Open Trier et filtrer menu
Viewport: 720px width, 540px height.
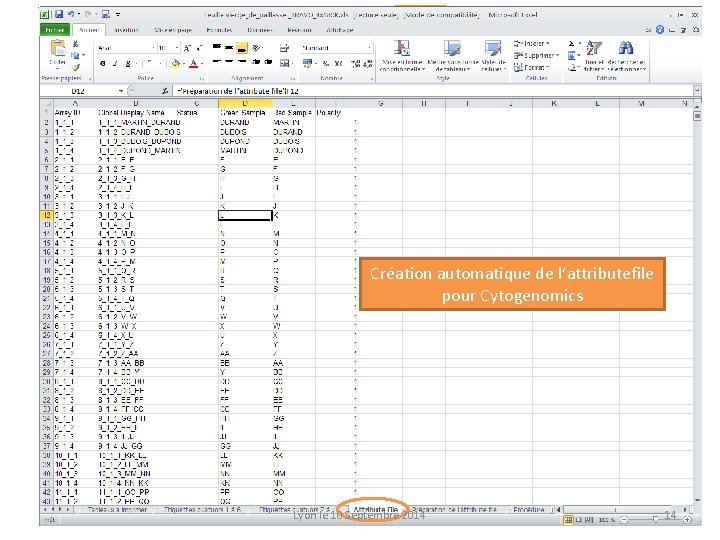tap(594, 56)
